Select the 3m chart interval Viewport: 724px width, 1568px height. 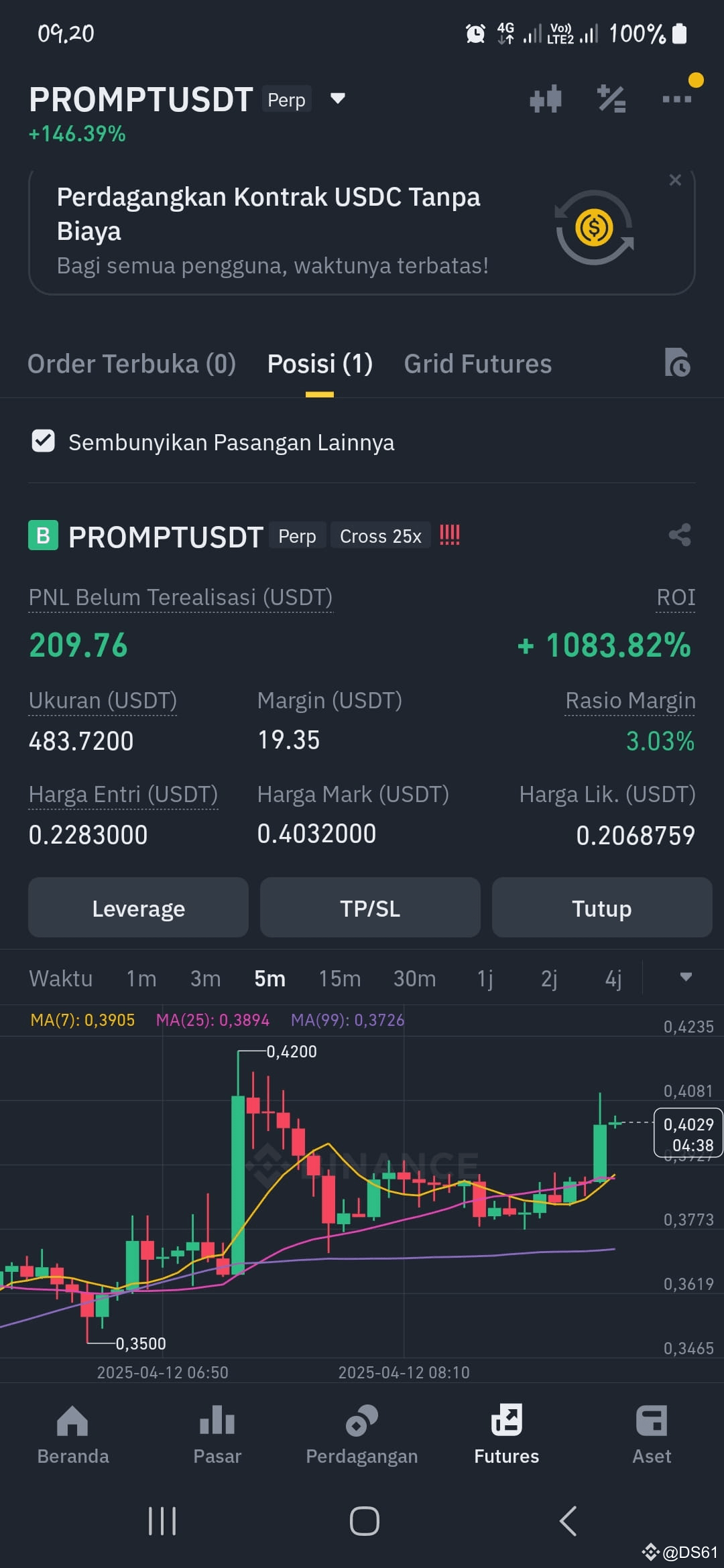[x=206, y=978]
